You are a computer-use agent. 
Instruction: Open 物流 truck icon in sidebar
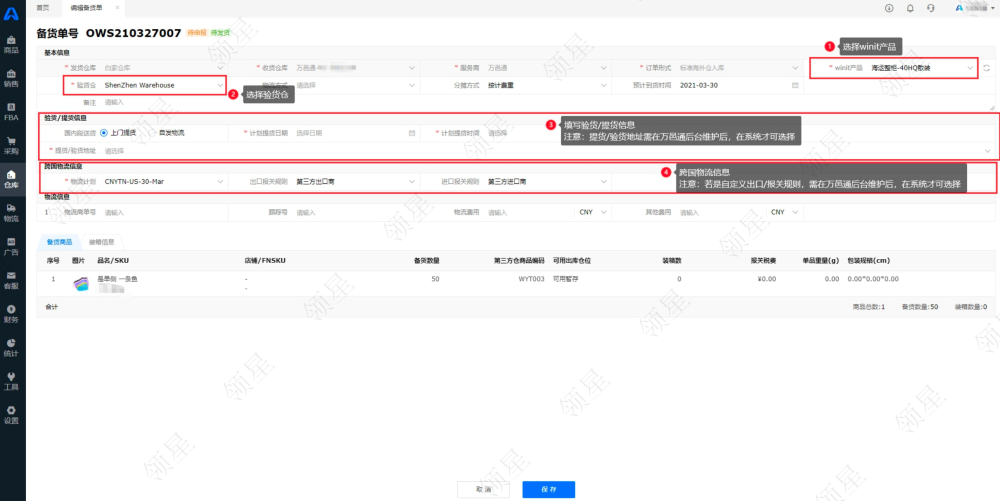tap(11, 213)
